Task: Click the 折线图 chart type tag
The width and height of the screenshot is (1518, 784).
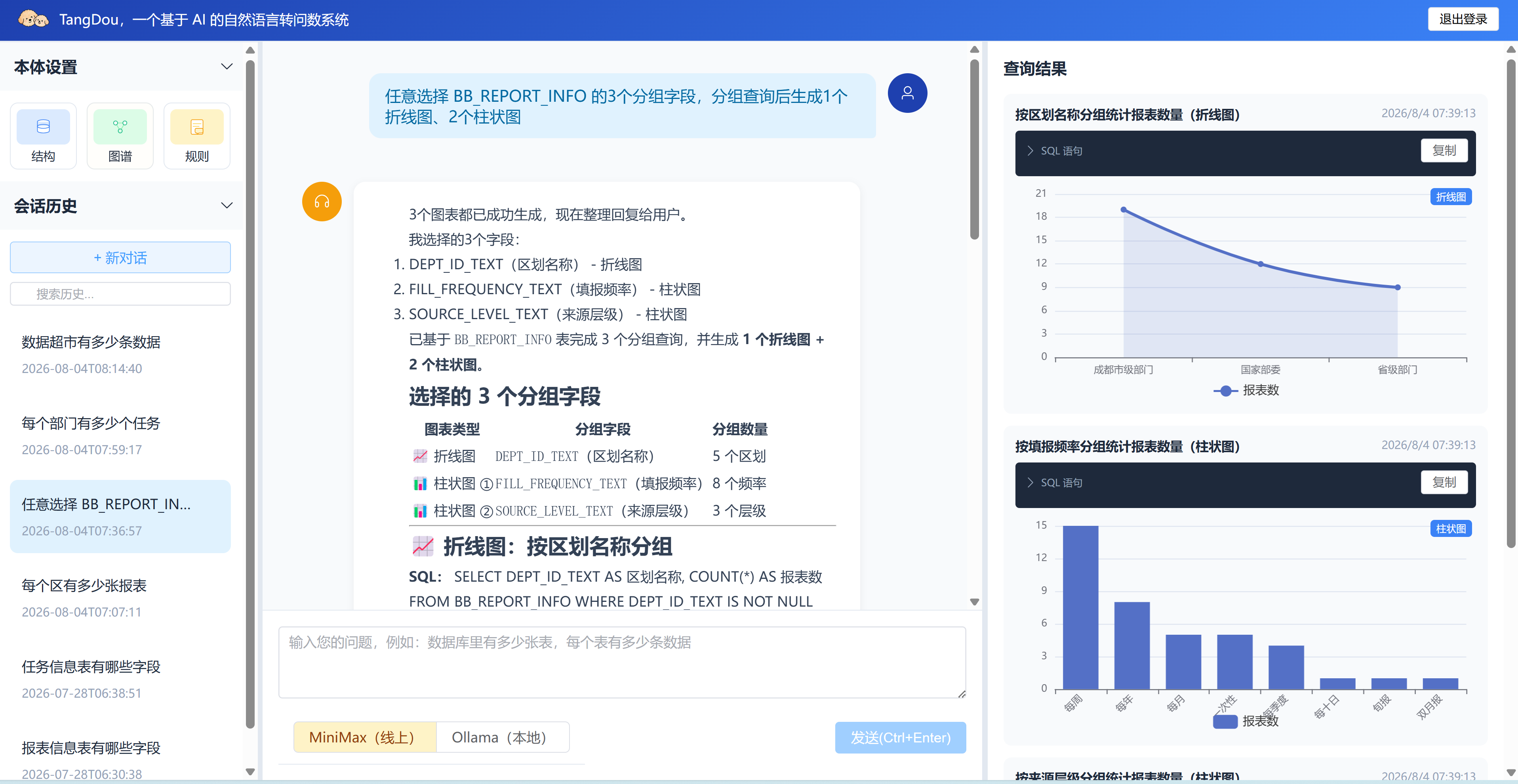Action: (1450, 197)
